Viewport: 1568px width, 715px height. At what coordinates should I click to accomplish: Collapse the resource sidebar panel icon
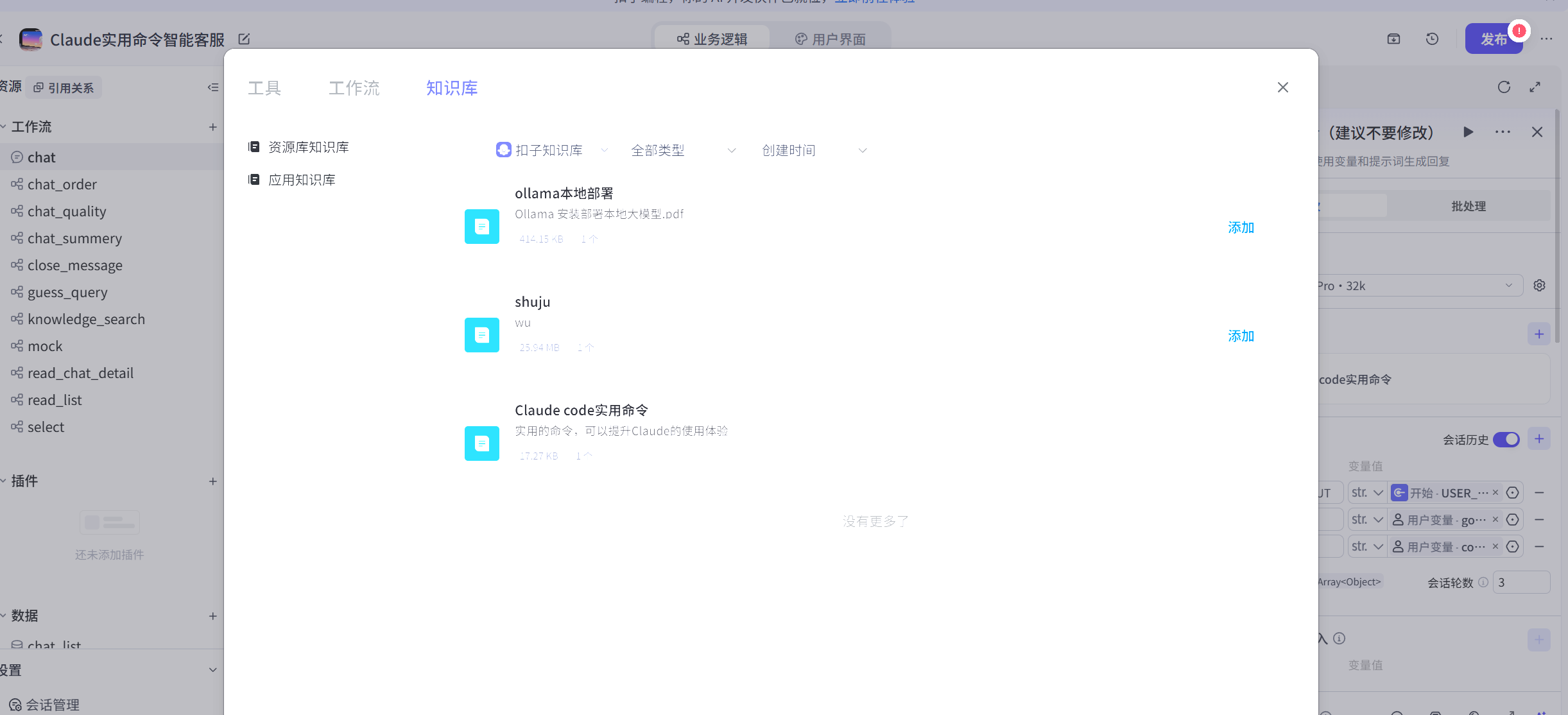click(x=213, y=87)
